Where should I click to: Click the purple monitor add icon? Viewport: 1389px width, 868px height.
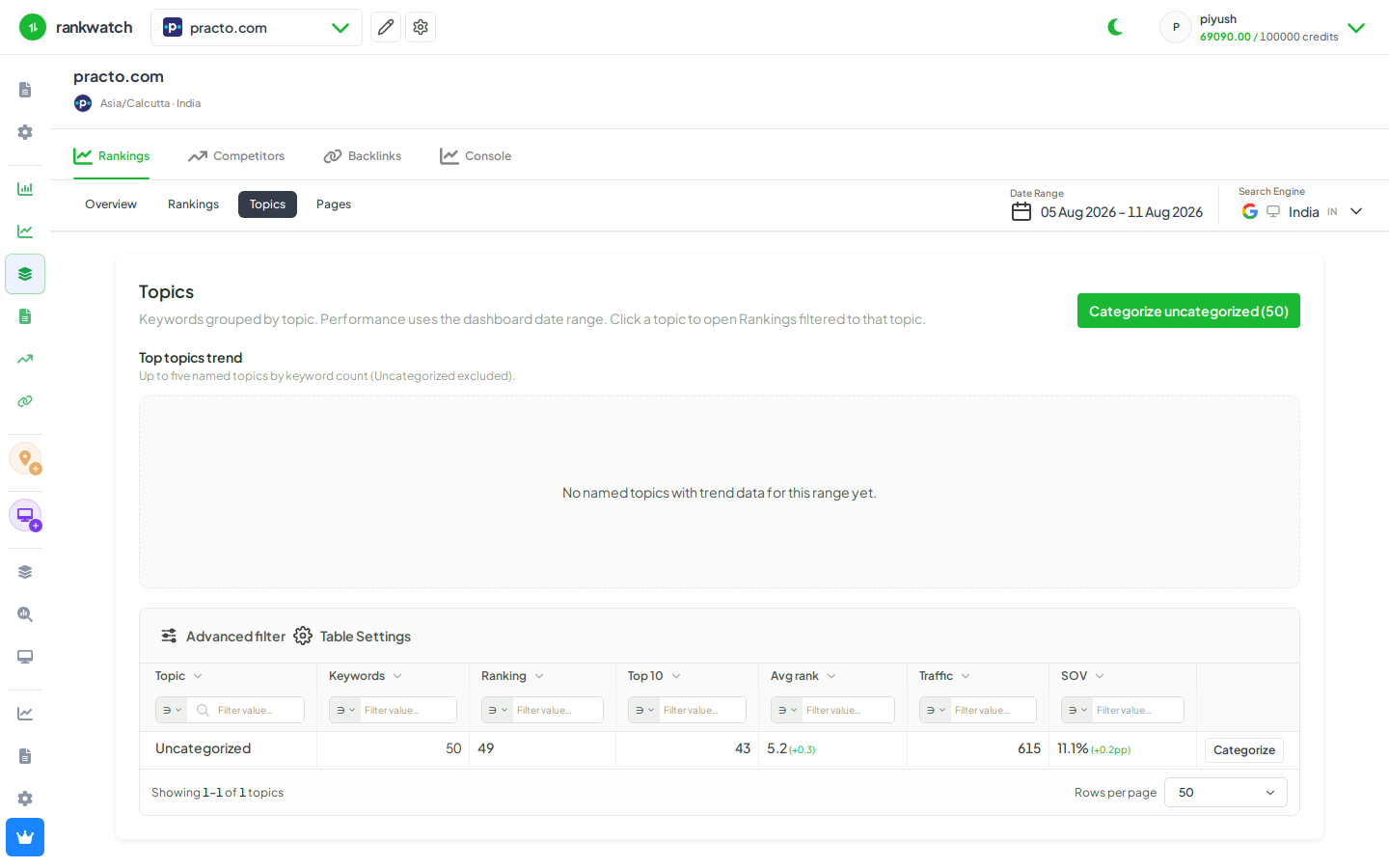point(25,515)
